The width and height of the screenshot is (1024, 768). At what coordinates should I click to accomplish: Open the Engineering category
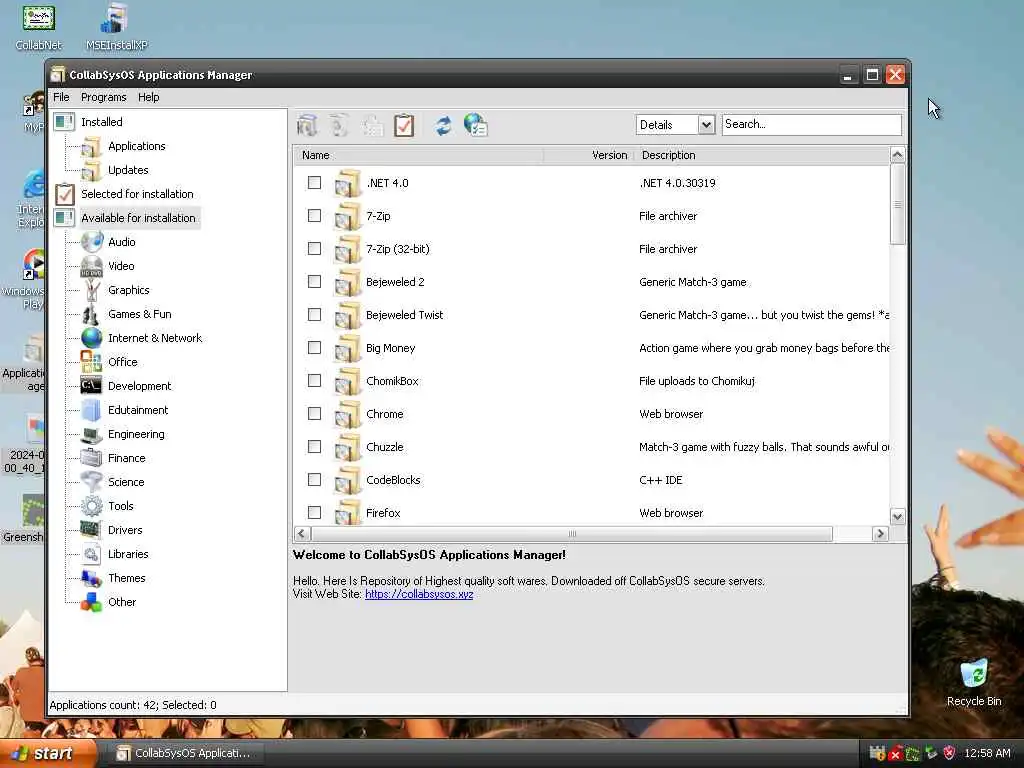click(136, 434)
